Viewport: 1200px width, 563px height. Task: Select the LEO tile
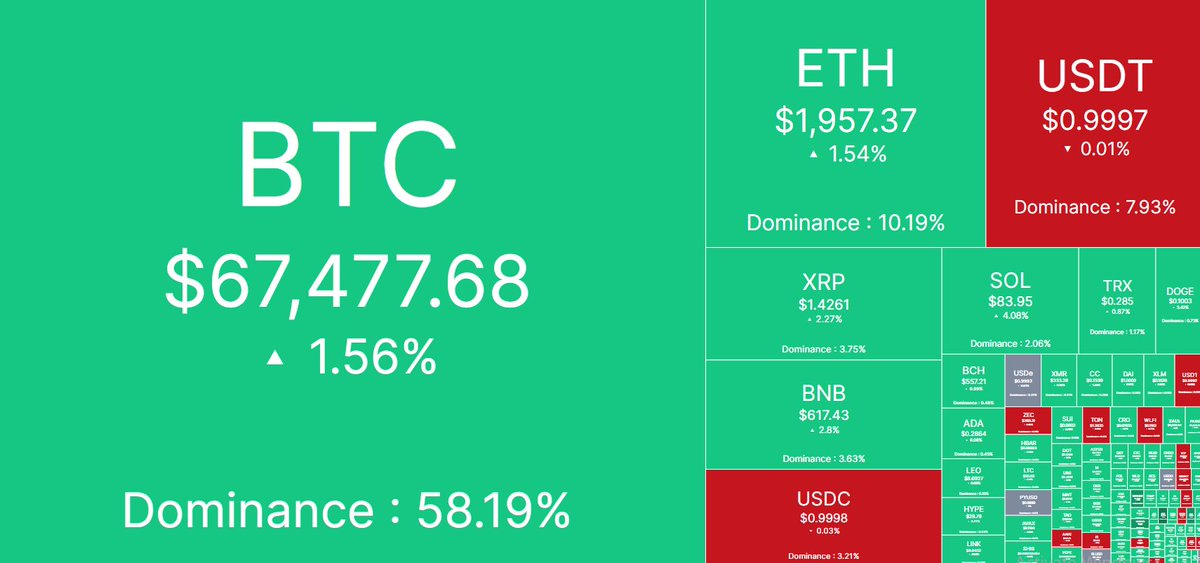tap(973, 478)
